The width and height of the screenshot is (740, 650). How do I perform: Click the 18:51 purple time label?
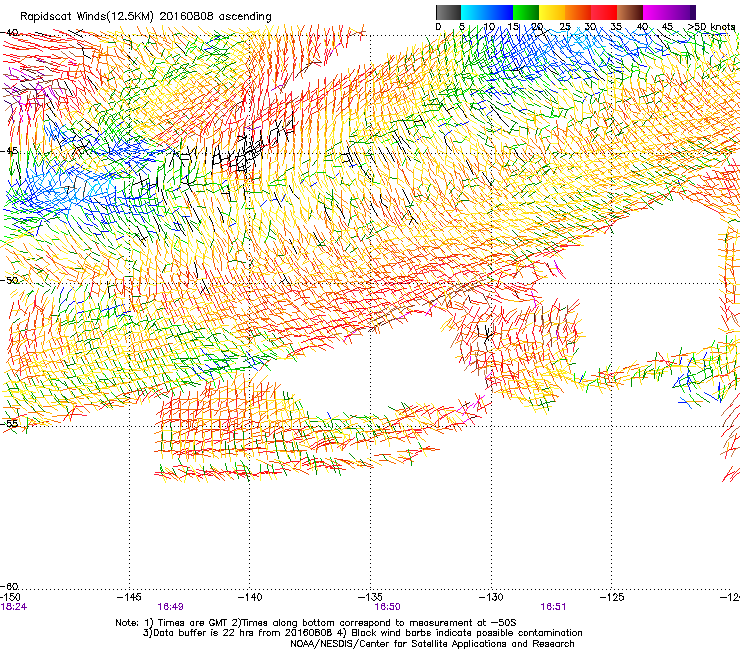pyautogui.click(x=554, y=607)
